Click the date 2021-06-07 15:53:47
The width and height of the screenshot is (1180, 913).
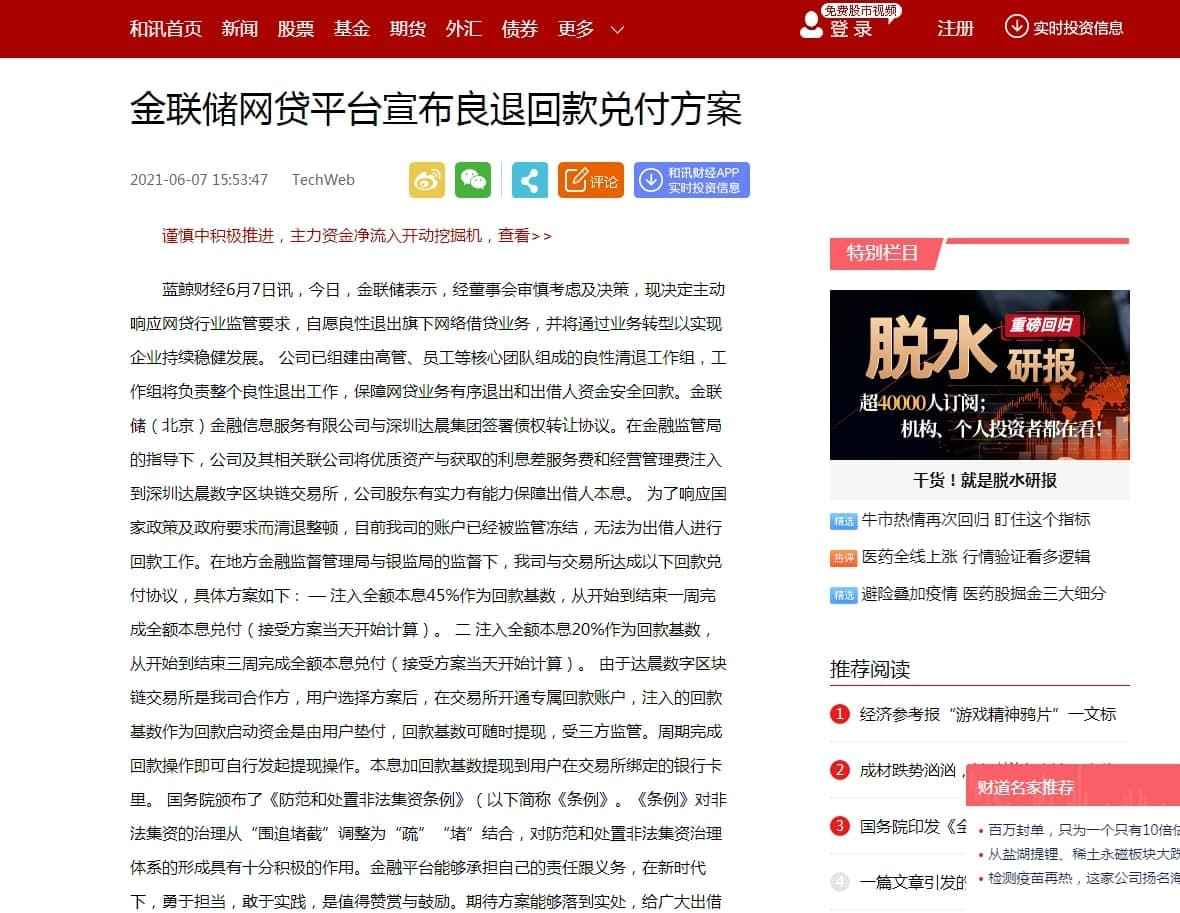click(x=199, y=180)
